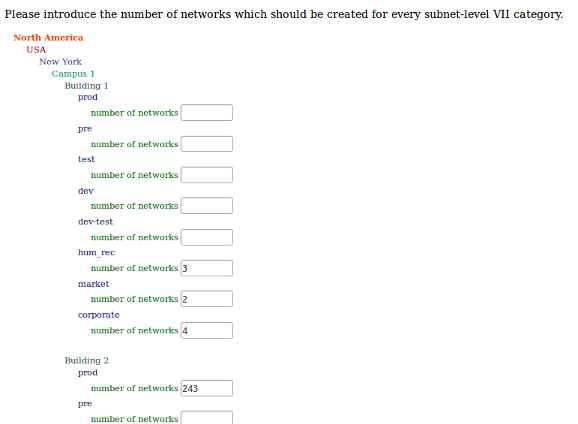Viewport: 578px width, 424px height.
Task: Select the hum_rec category label
Action: click(97, 253)
